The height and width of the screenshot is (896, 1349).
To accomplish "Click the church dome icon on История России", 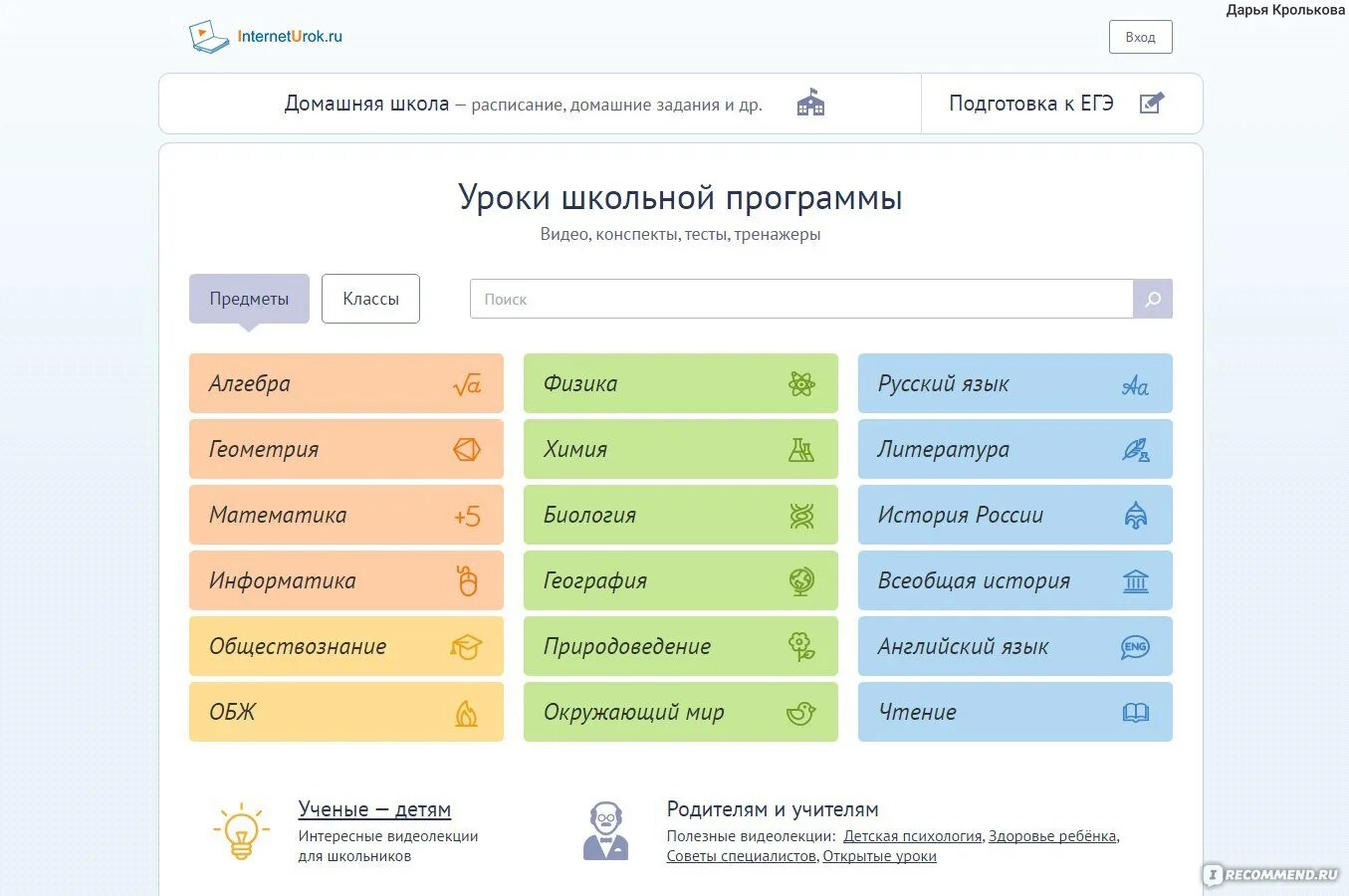I will pyautogui.click(x=1136, y=515).
